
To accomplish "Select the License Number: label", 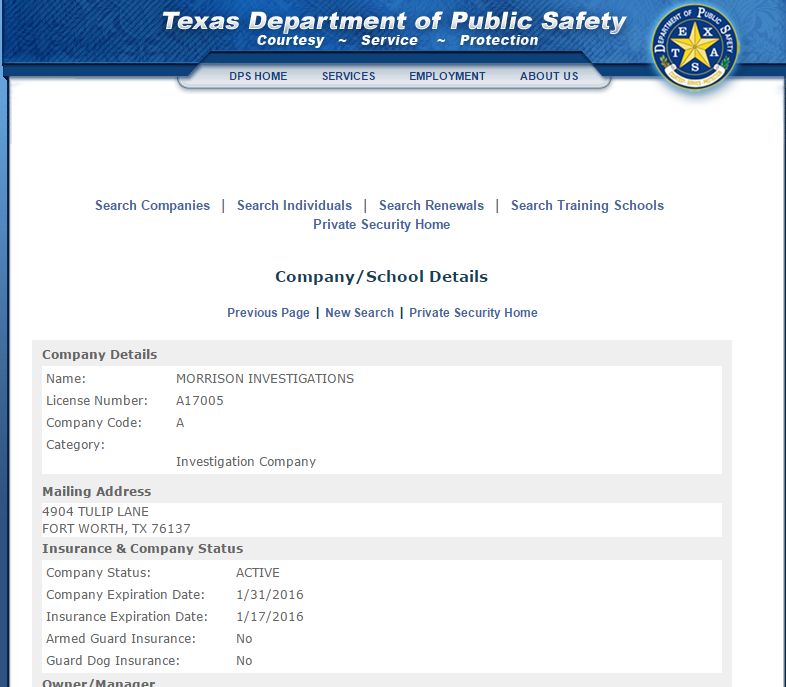I will click(97, 401).
